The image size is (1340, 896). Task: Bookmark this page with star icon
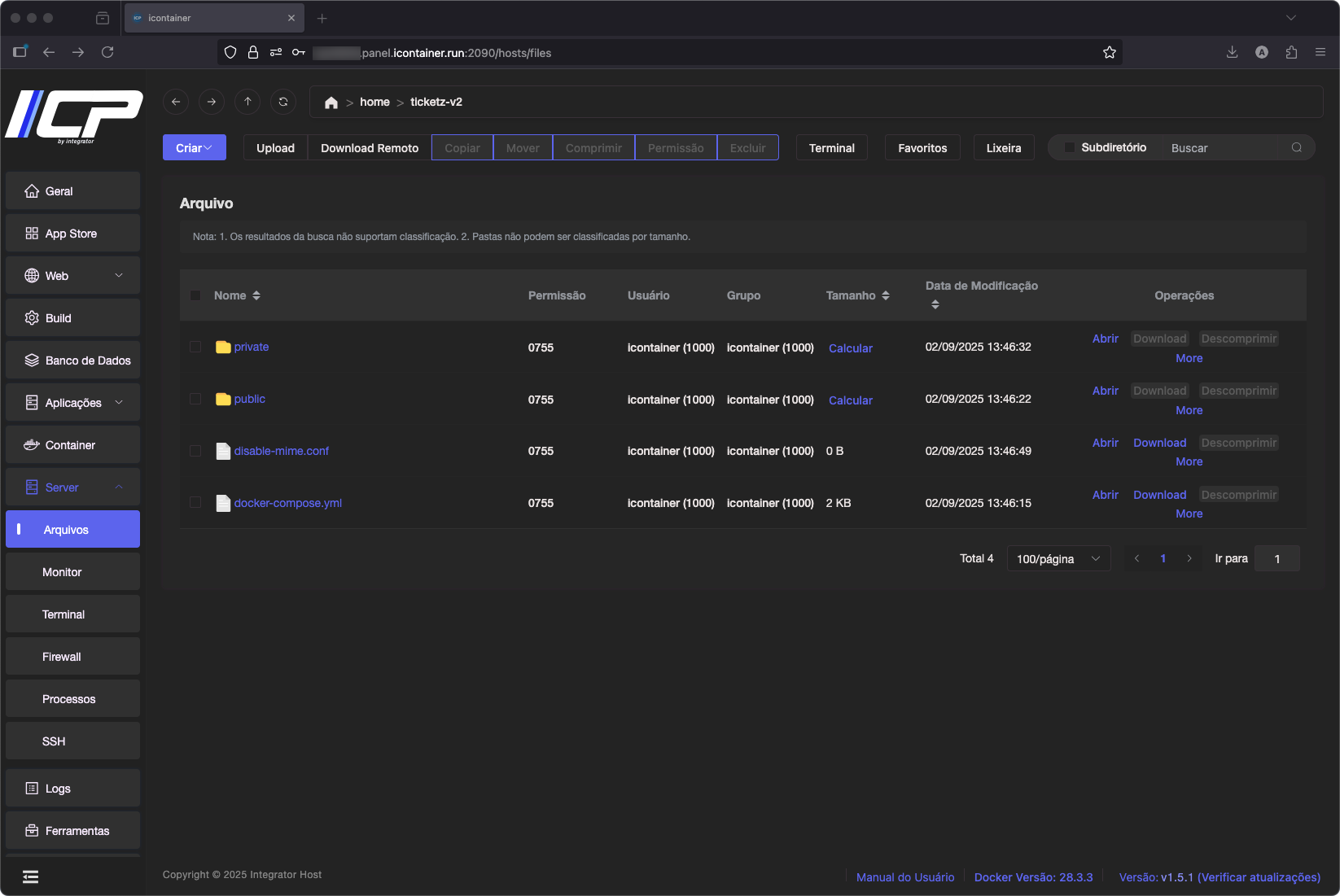1109,53
